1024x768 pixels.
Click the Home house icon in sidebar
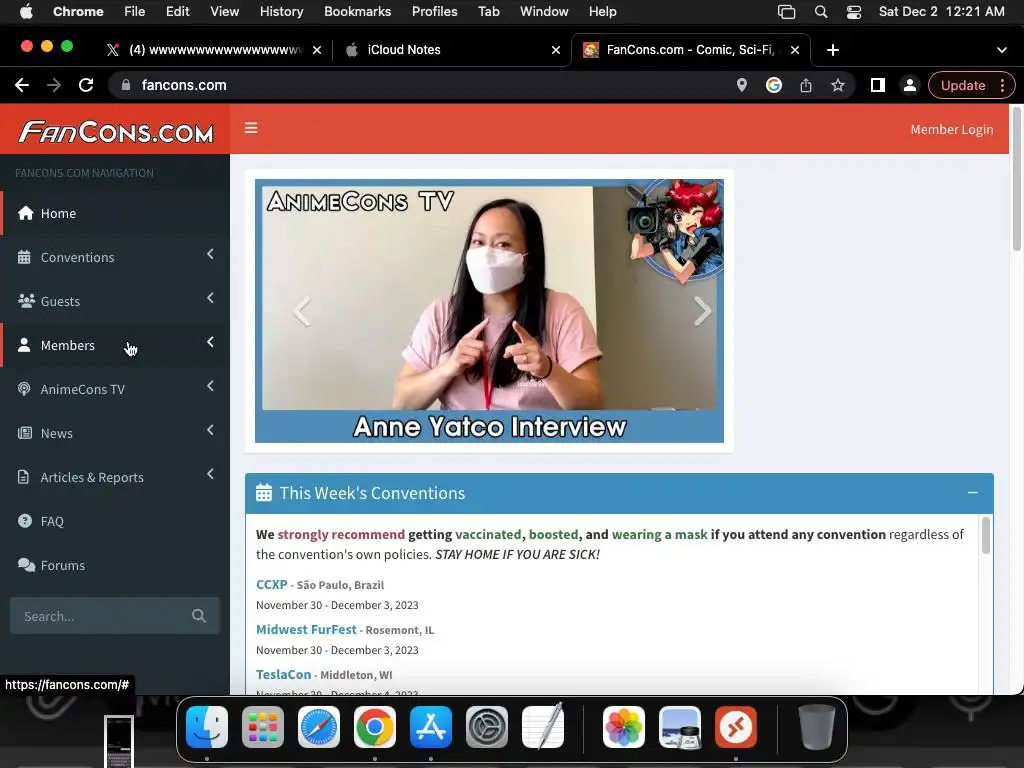tap(25, 213)
